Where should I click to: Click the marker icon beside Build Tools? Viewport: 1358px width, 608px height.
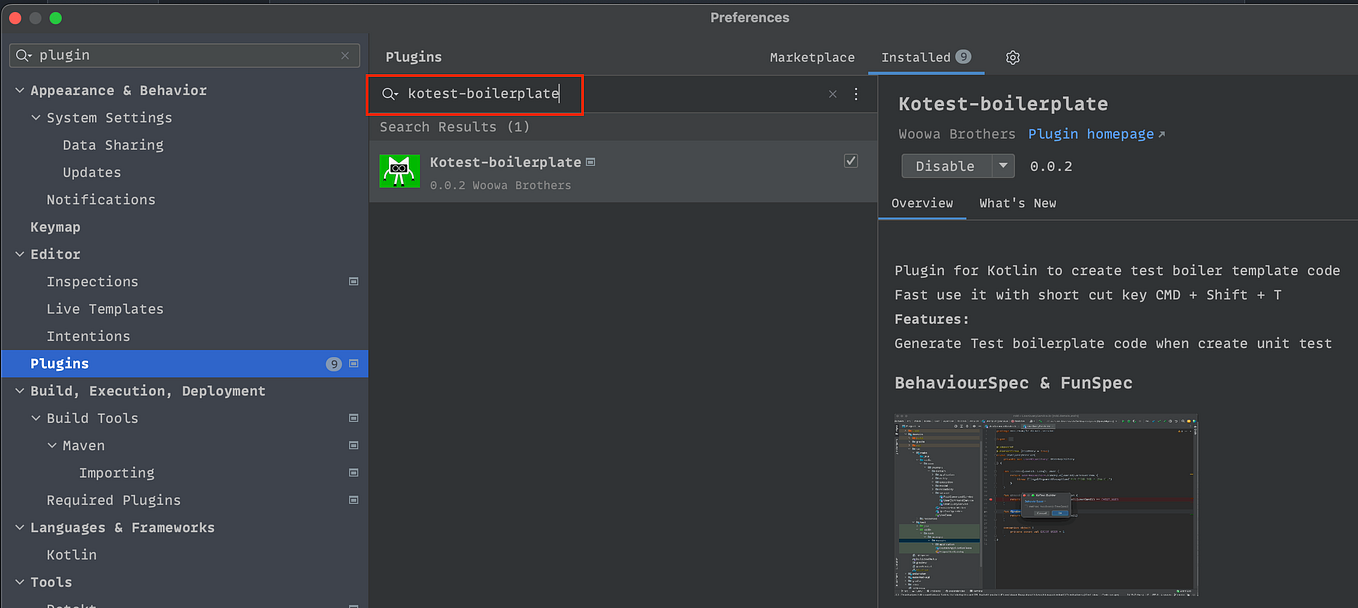(x=353, y=418)
